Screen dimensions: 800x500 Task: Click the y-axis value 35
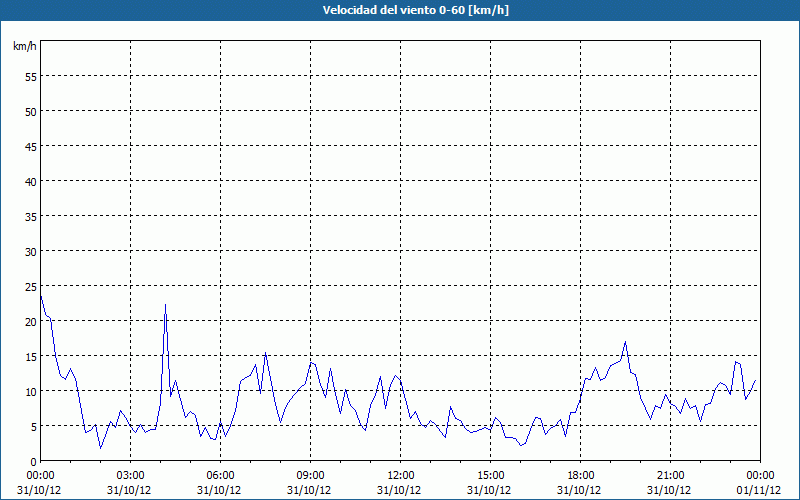pyautogui.click(x=31, y=216)
